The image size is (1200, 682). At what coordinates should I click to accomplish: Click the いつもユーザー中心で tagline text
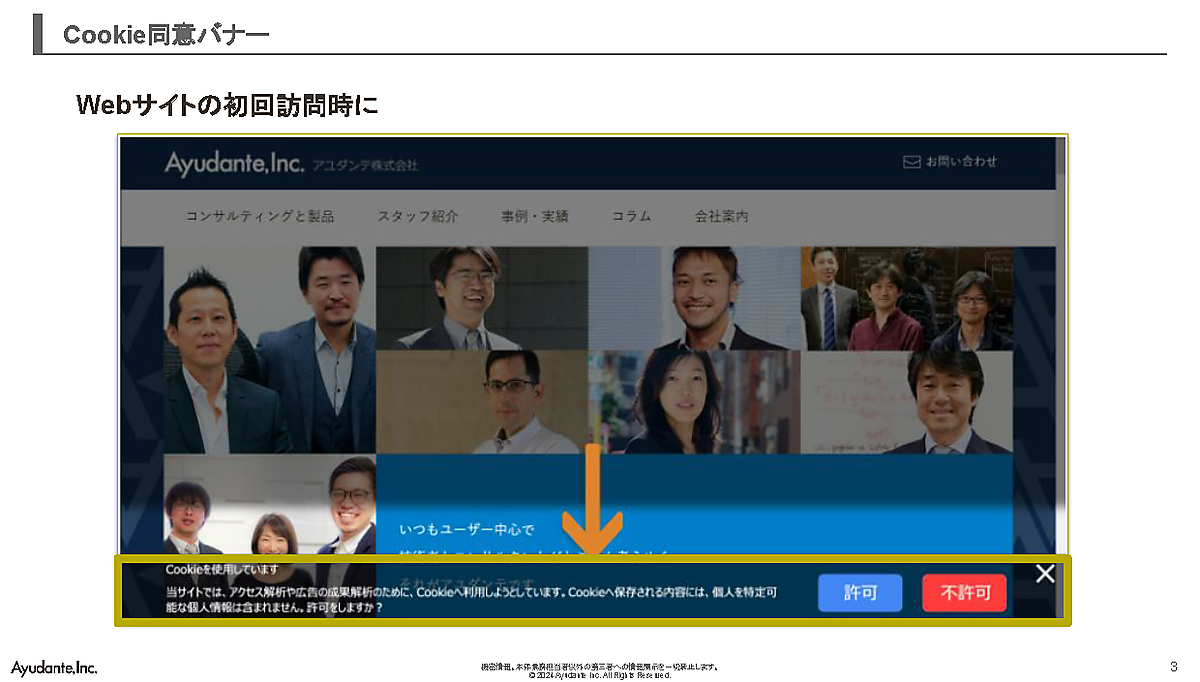tap(467, 529)
